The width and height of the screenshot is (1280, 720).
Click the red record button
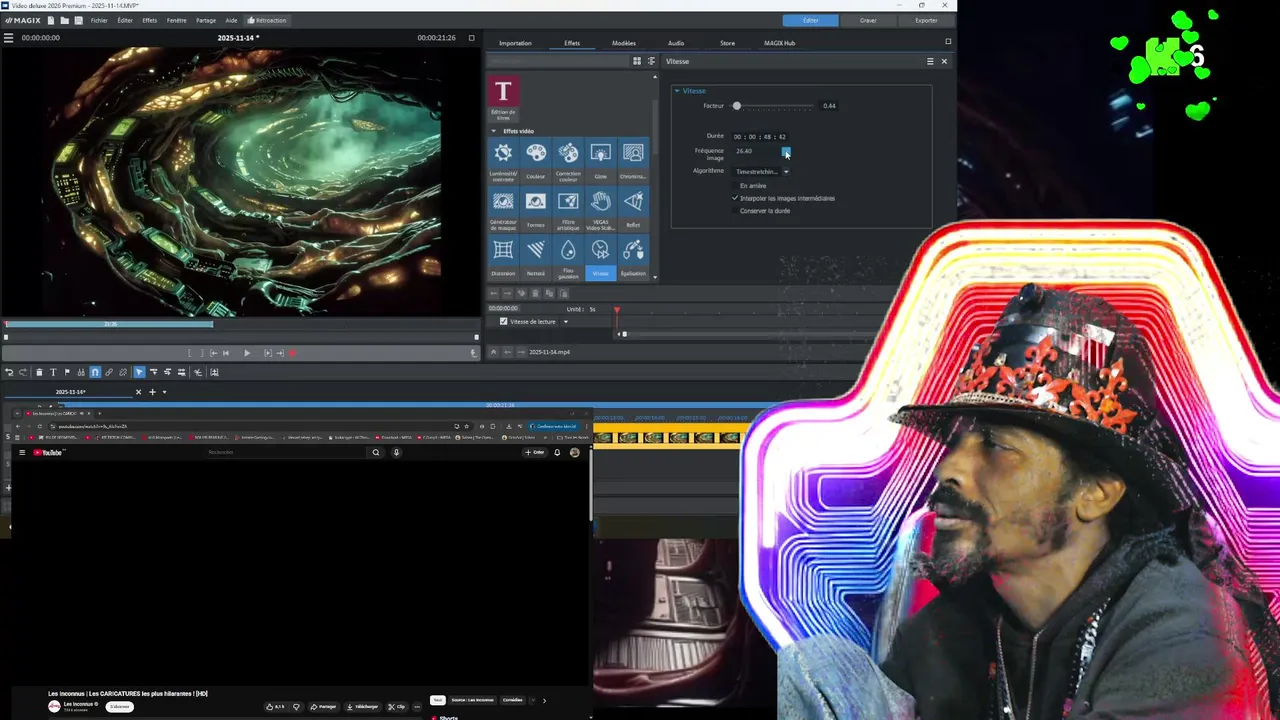click(293, 353)
